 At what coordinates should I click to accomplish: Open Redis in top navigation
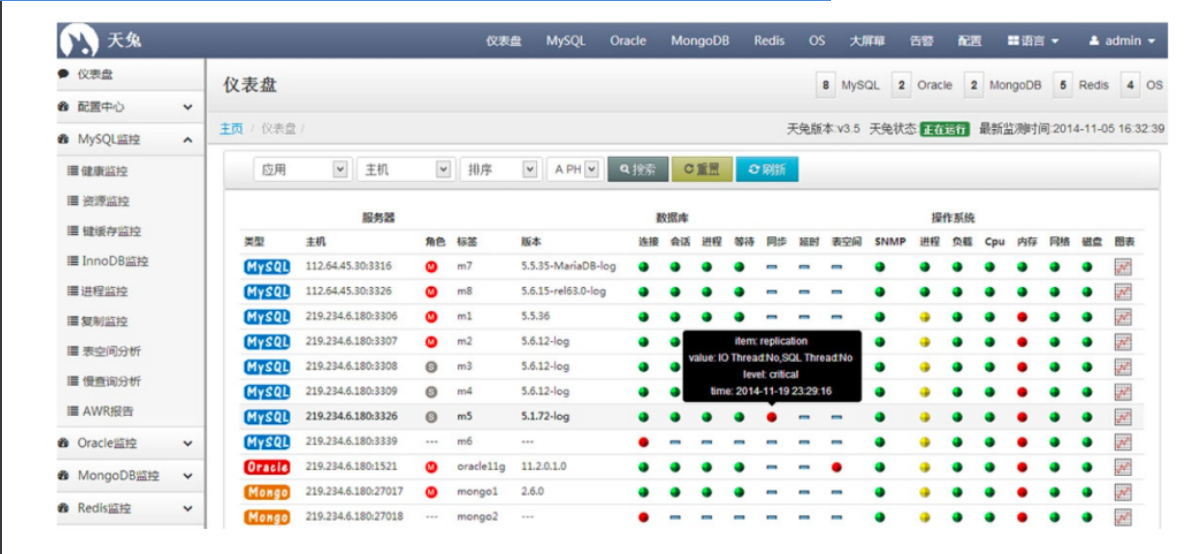tap(769, 41)
